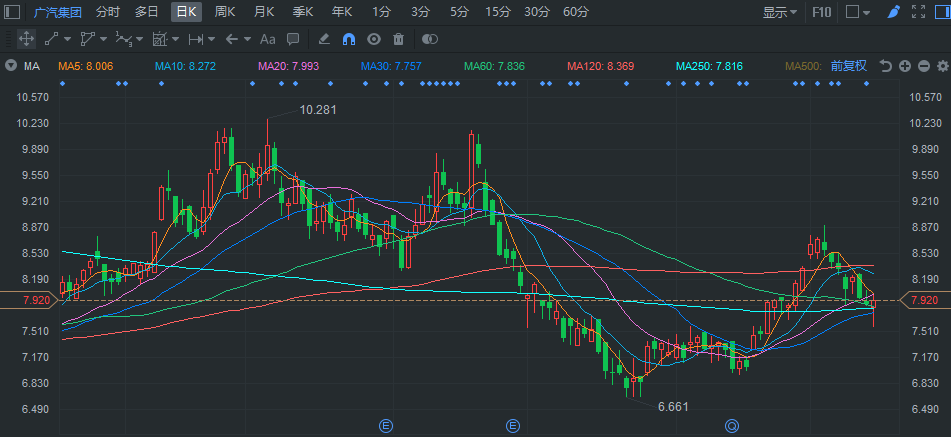
Task: Open F10 company info
Action: coord(821,12)
